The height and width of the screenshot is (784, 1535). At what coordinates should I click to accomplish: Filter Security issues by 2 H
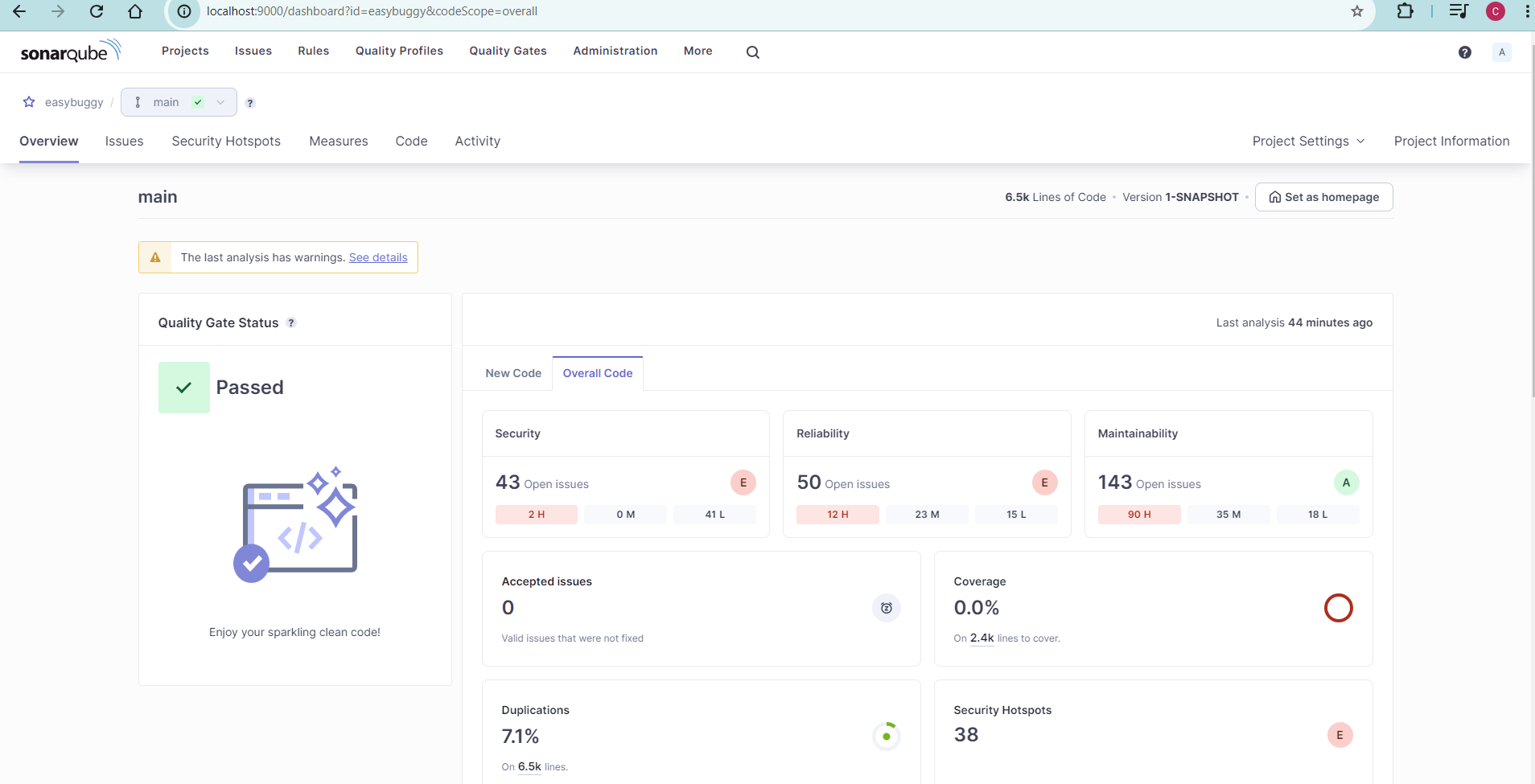537,515
